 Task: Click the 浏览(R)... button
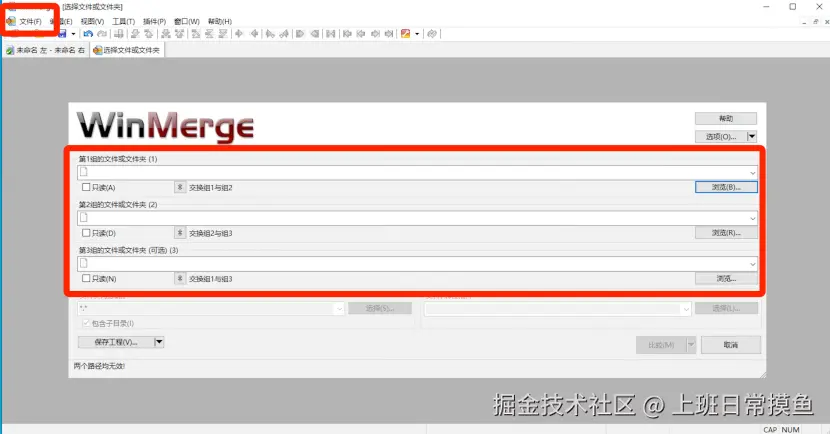pyautogui.click(x=726, y=232)
